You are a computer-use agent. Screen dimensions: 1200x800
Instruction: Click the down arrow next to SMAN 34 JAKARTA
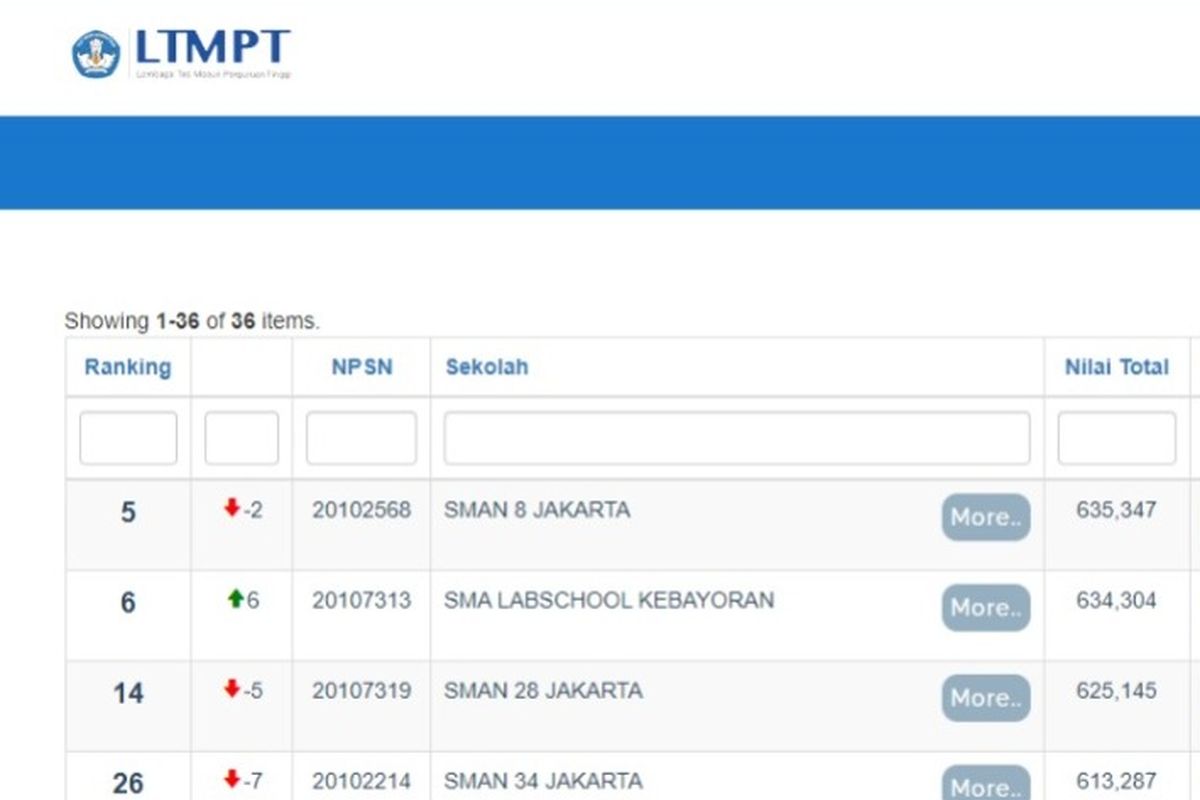point(232,779)
